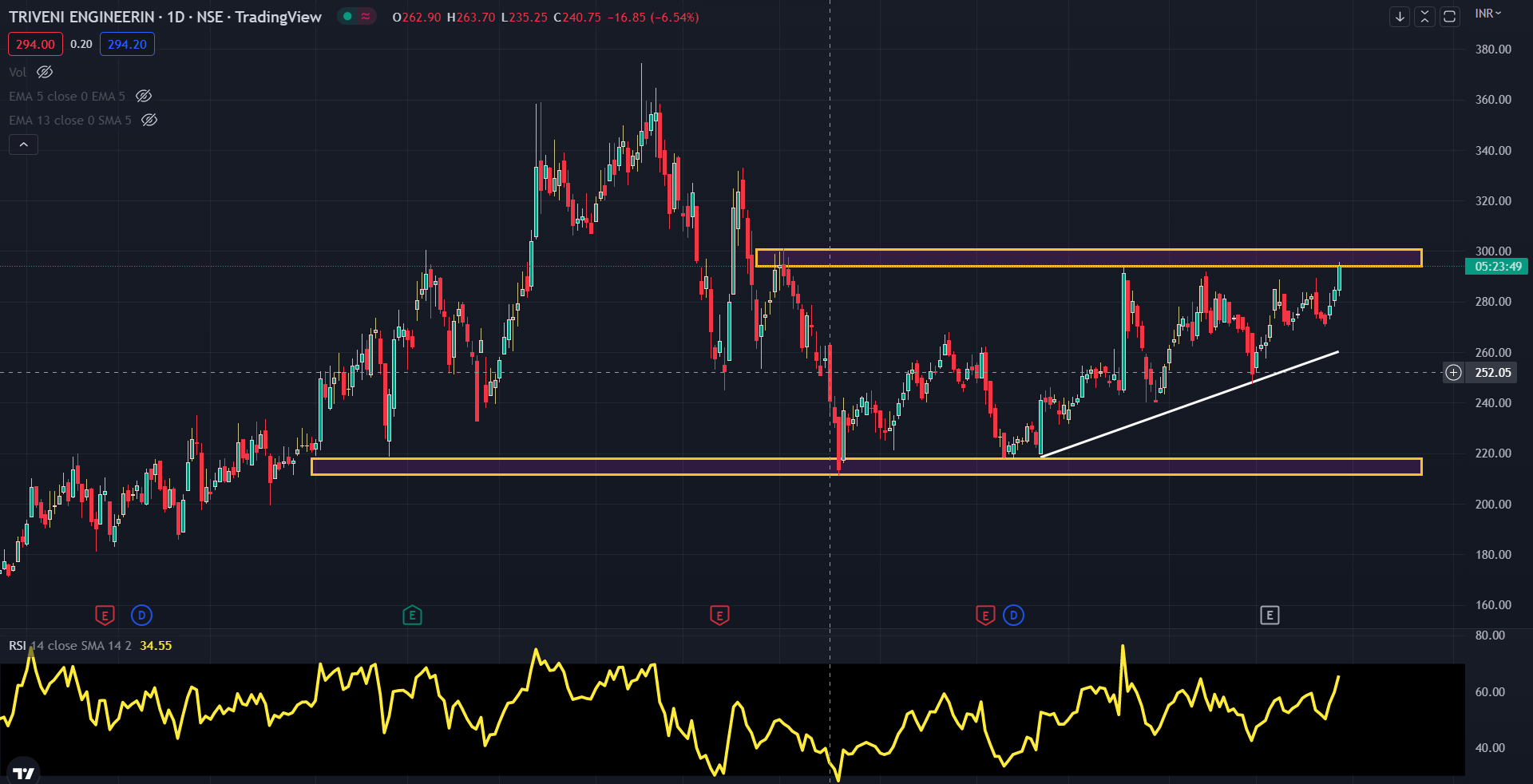The image size is (1533, 784).
Task: Click the TradingView logo at bottom left
Action: pyautogui.click(x=24, y=772)
